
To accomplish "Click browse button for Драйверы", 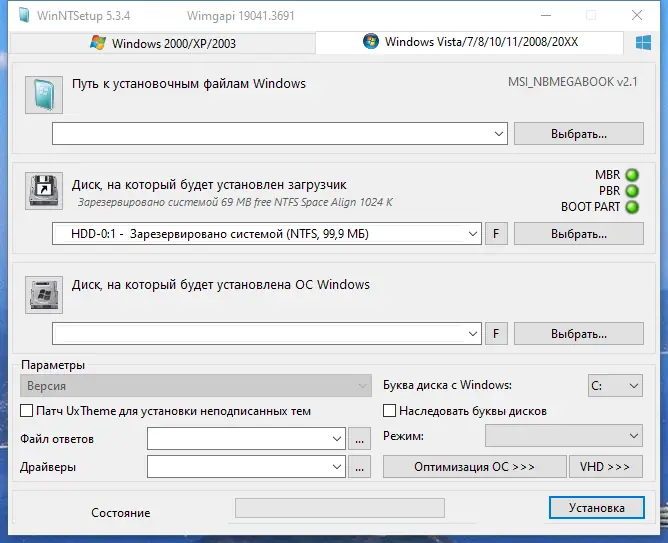I will 360,467.
